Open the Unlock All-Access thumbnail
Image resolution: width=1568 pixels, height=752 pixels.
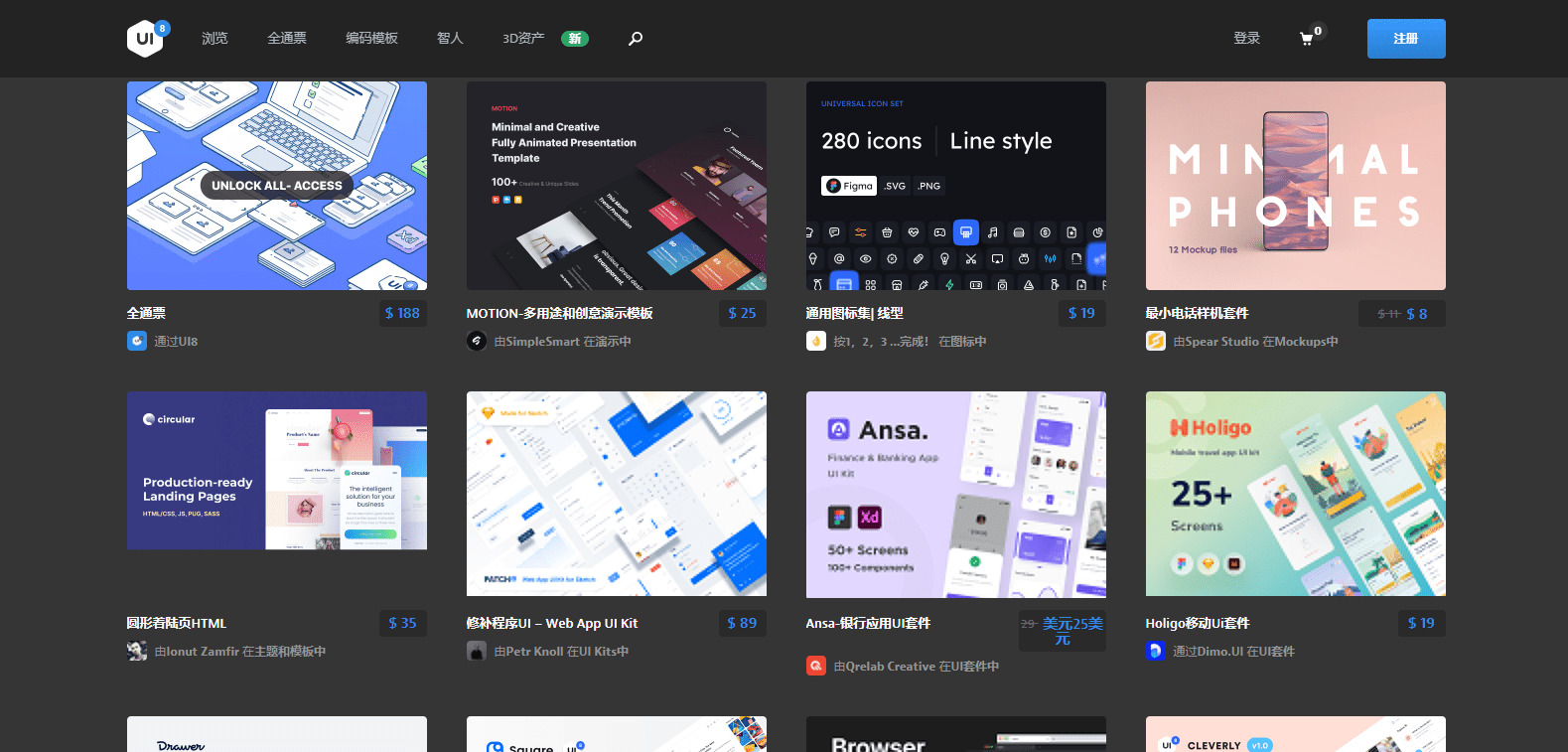(277, 186)
